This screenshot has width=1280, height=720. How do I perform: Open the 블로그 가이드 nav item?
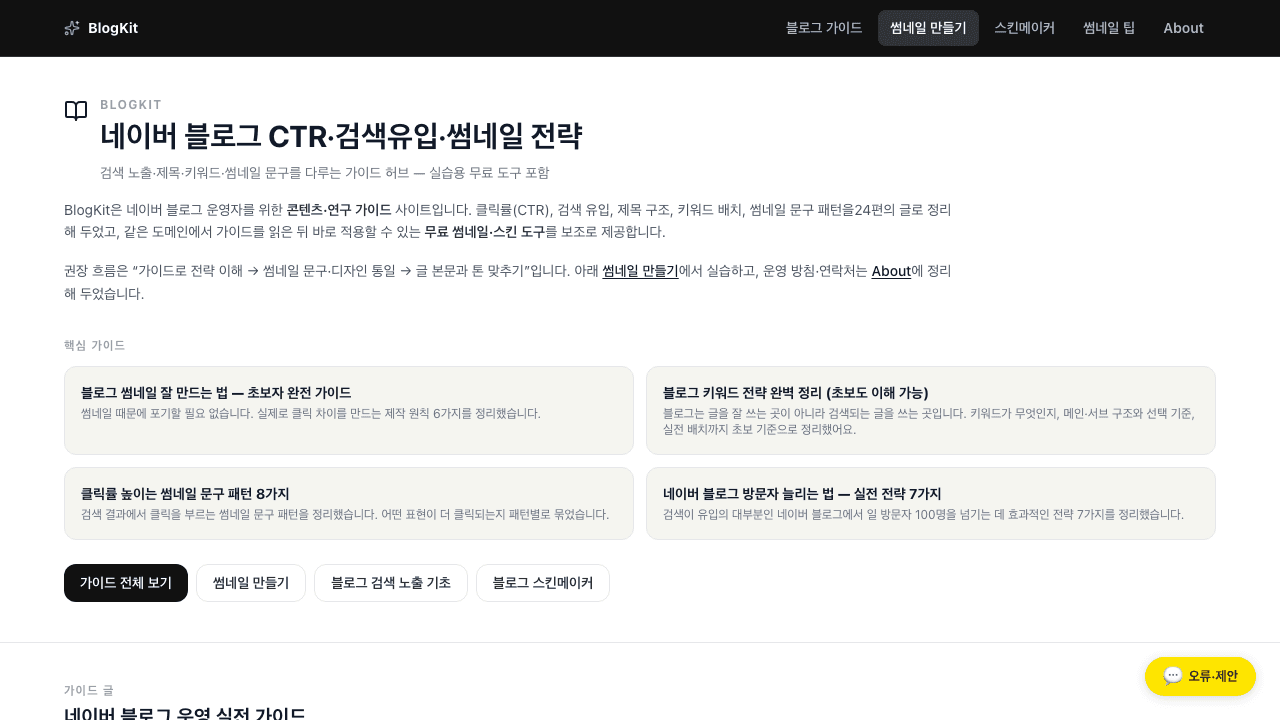click(824, 28)
